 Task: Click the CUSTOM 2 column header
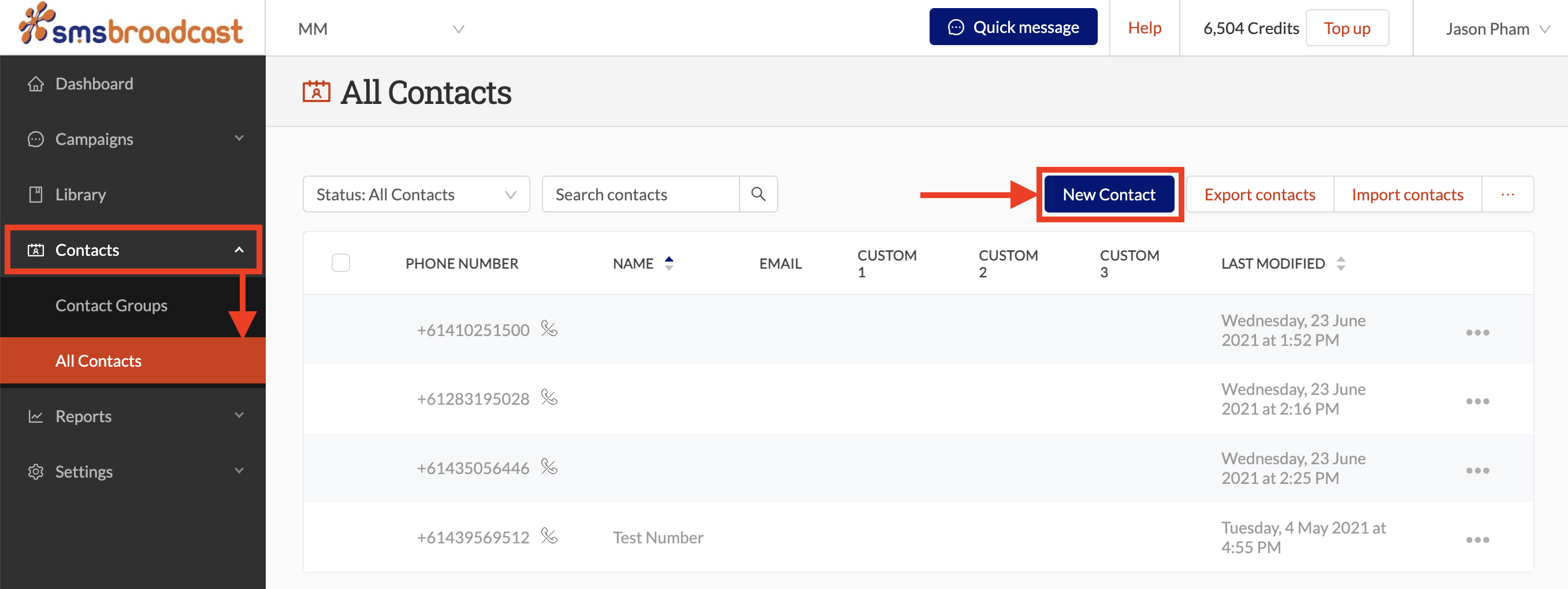pos(1008,263)
